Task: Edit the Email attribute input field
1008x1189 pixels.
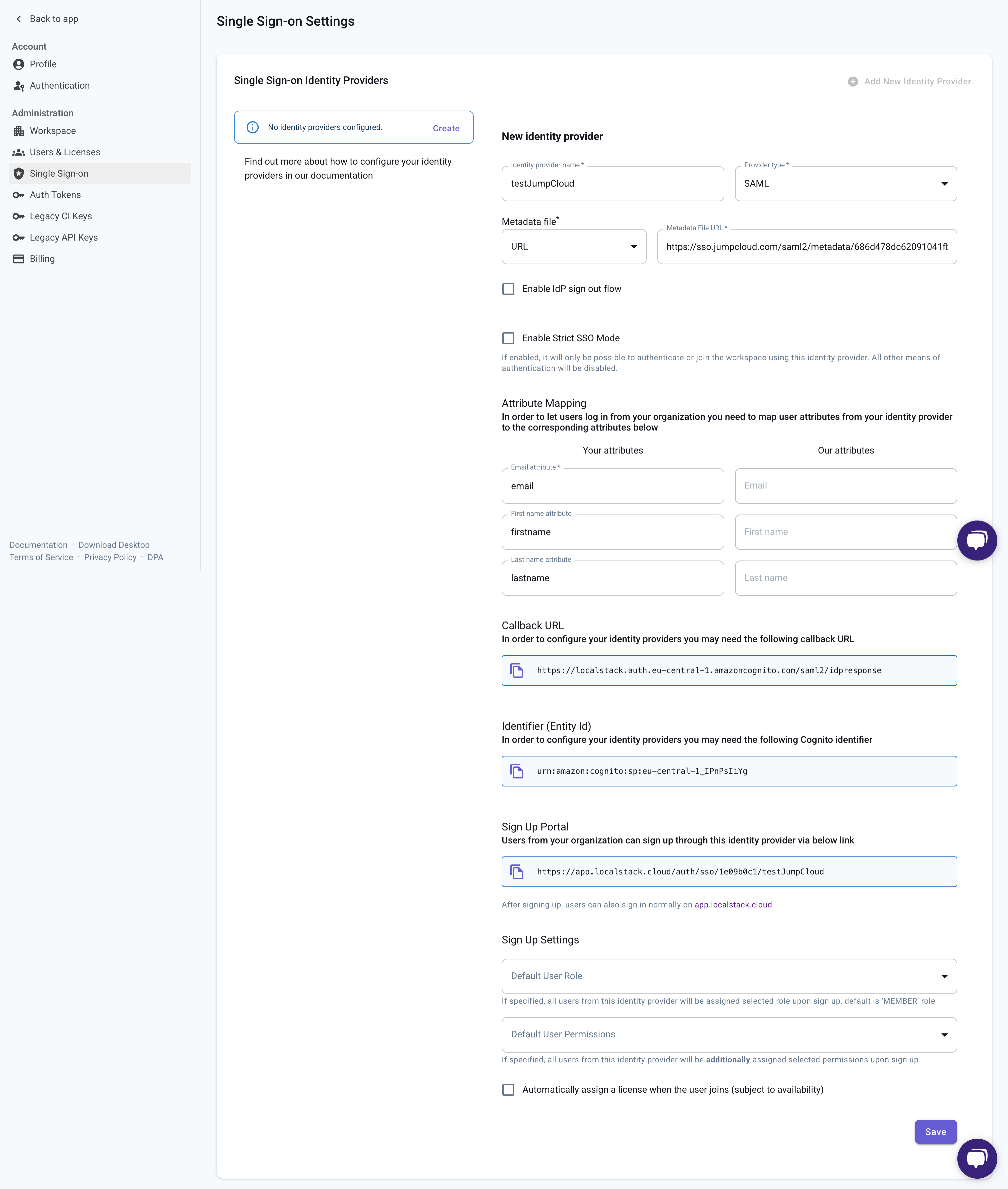Action: point(612,486)
